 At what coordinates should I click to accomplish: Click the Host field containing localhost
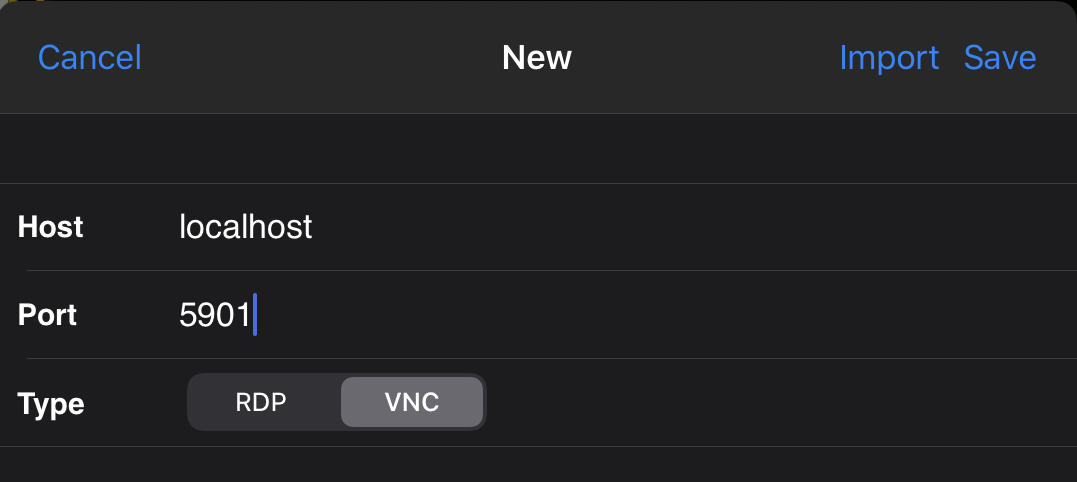600,227
